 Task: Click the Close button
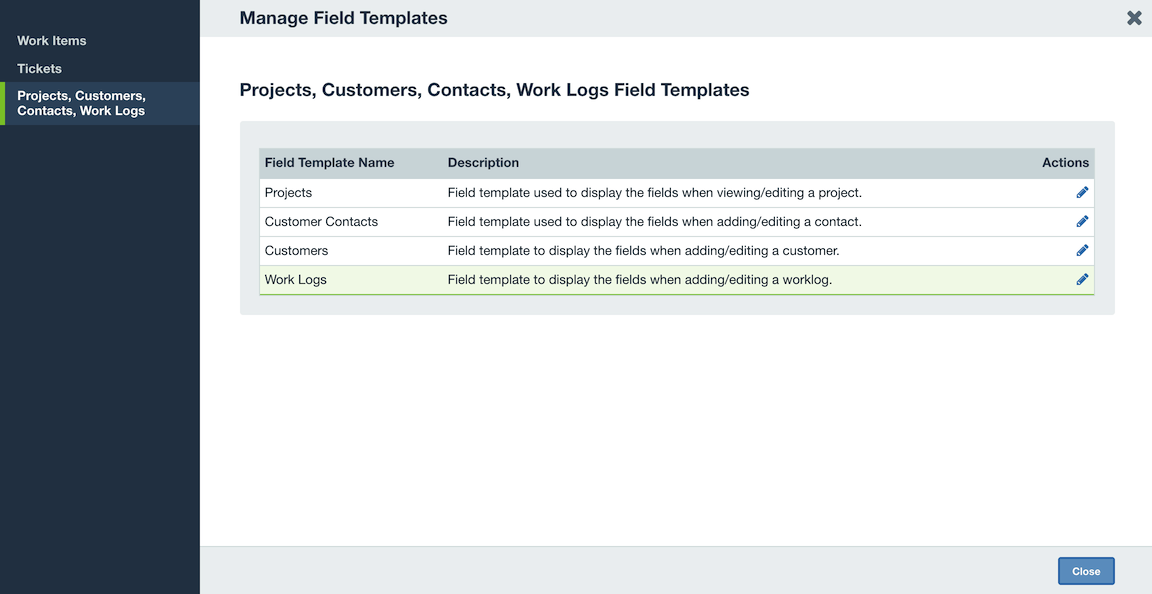[x=1086, y=571]
